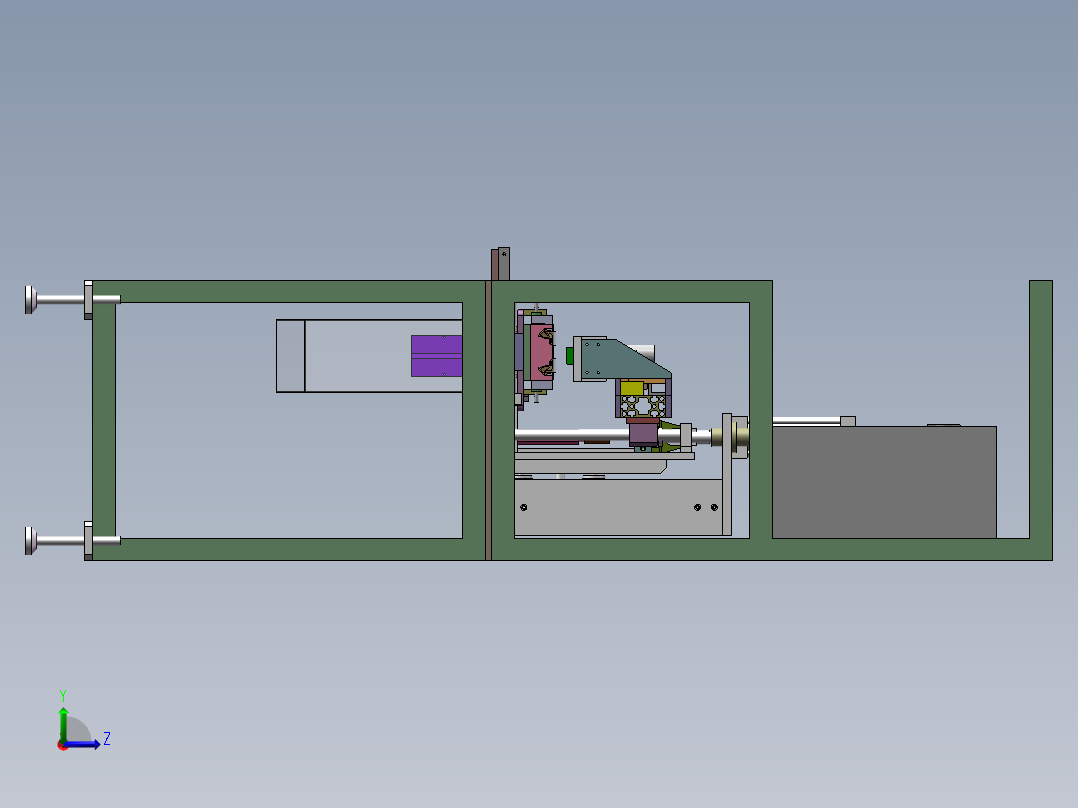Click the blue Z axis arrow of triad
1078x808 pixels.
(82, 744)
